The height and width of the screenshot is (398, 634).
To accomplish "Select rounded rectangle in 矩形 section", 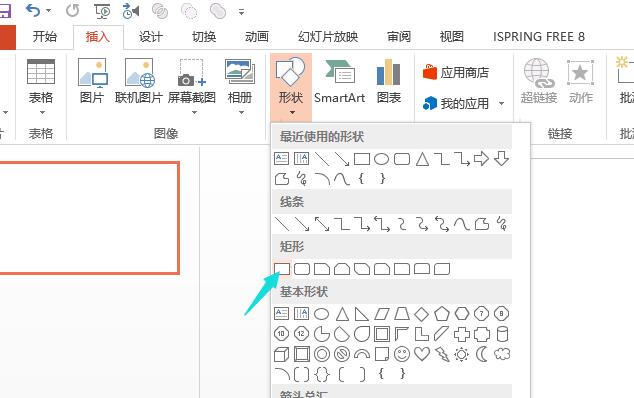I will point(302,269).
